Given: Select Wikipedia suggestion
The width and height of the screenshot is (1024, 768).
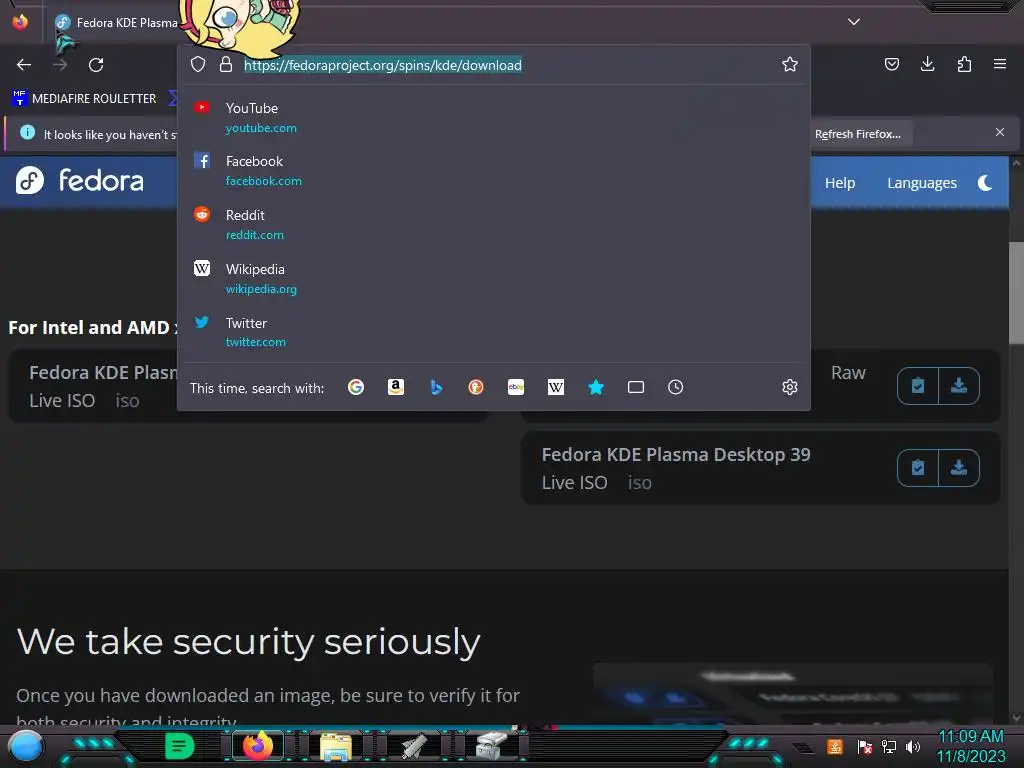Looking at the screenshot, I should (x=493, y=278).
